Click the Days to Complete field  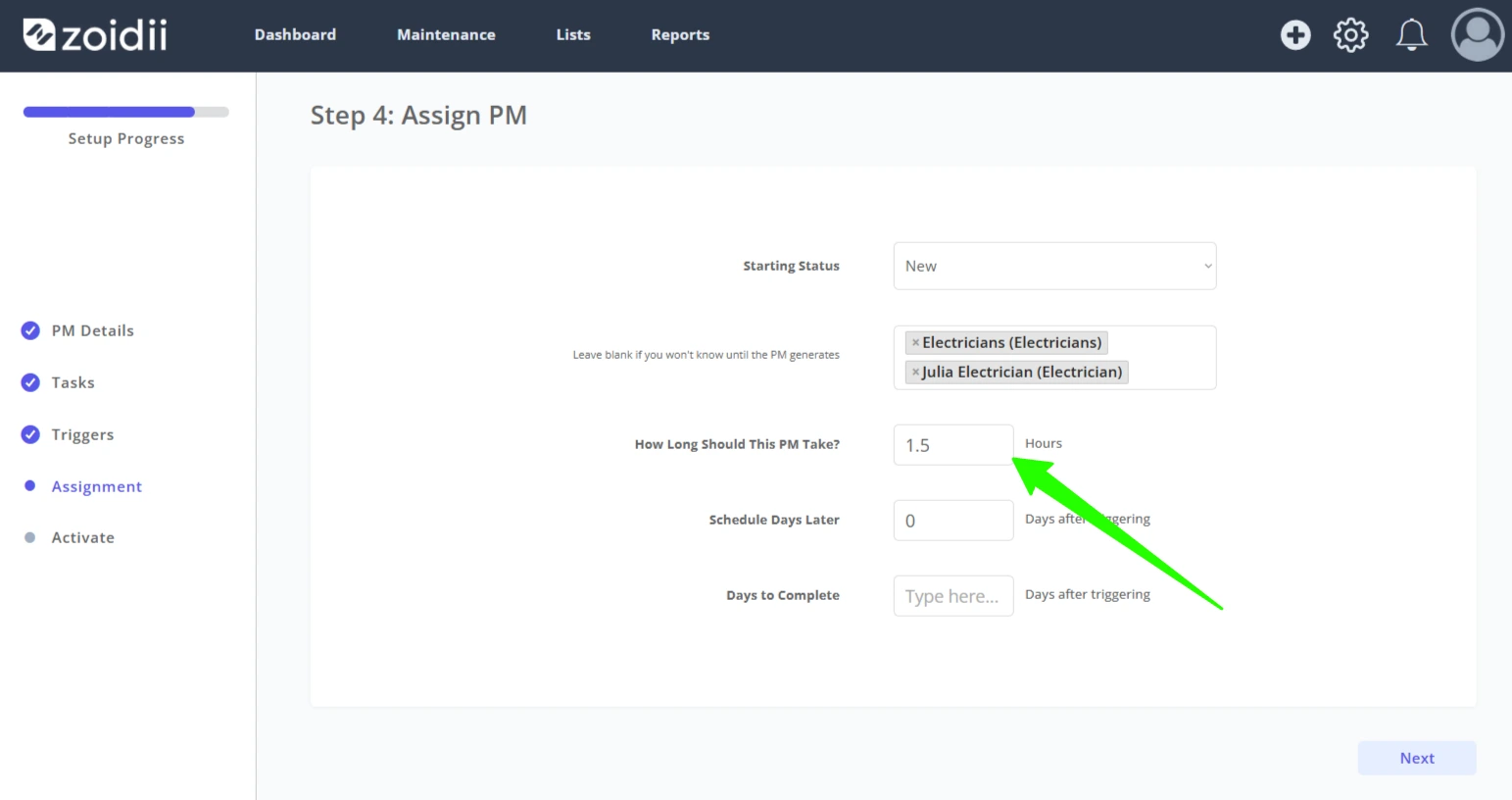point(953,596)
